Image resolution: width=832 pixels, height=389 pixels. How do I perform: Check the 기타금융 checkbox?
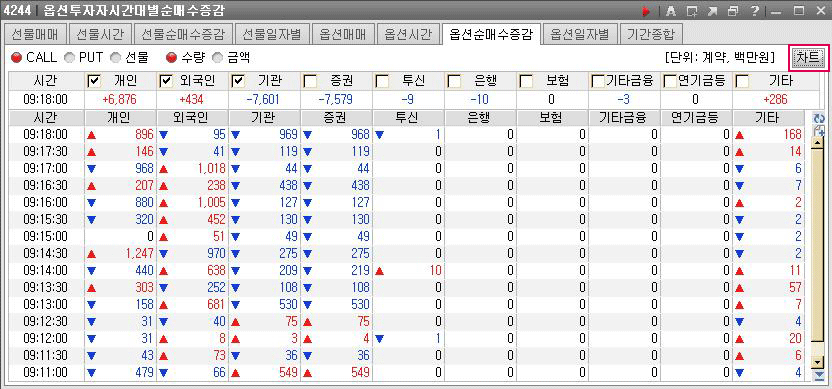(x=598, y=81)
